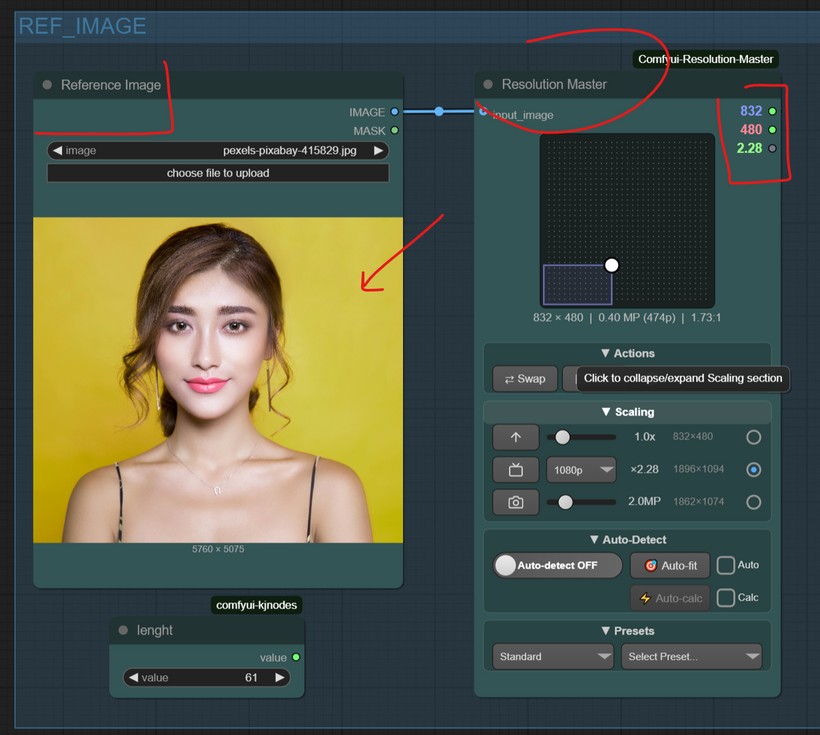
Task: Click the TV resolution scale button
Action: click(x=515, y=469)
